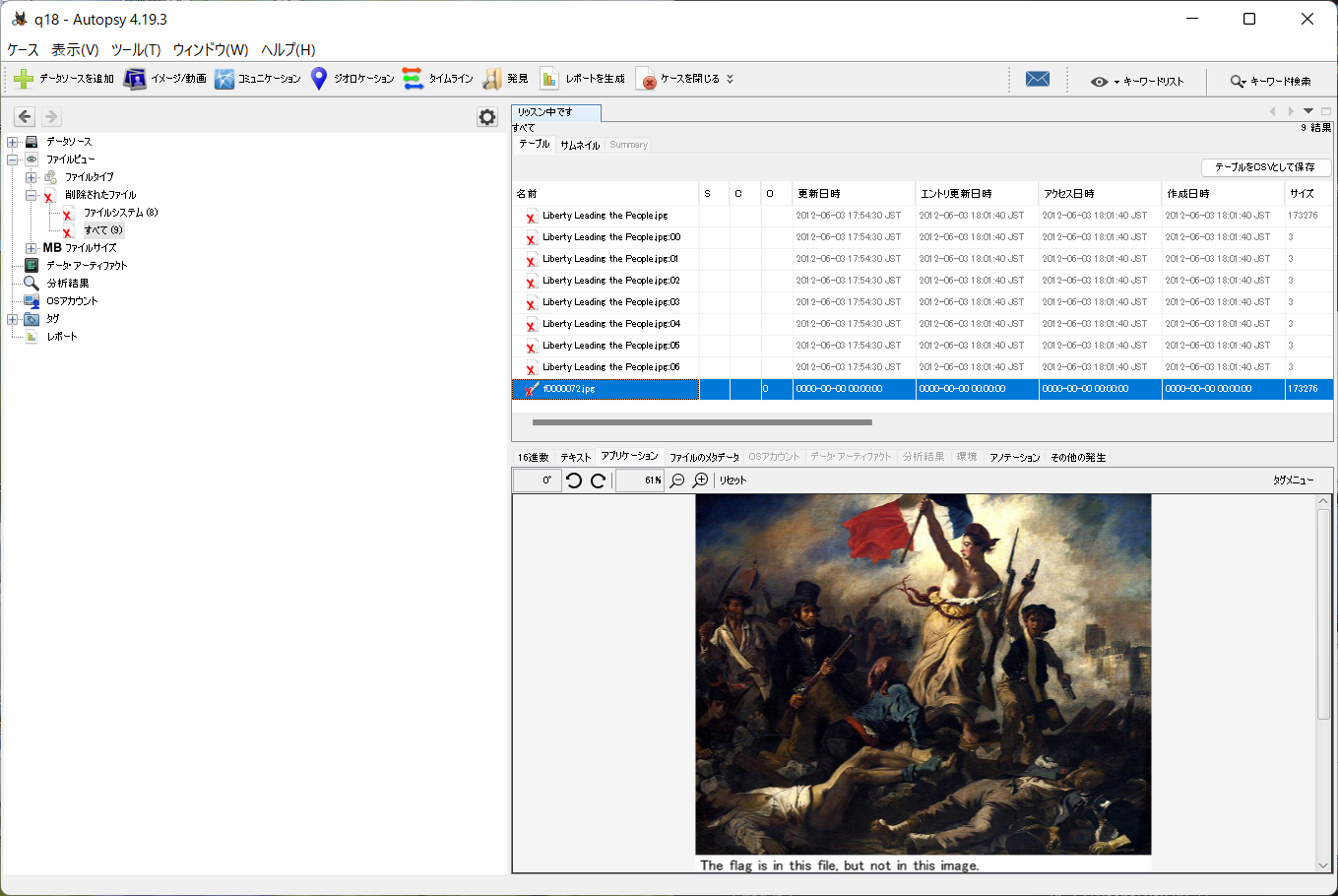Sort by the 更新日時 column header
Screen dimensions: 1338x896
pyautogui.click(x=854, y=194)
